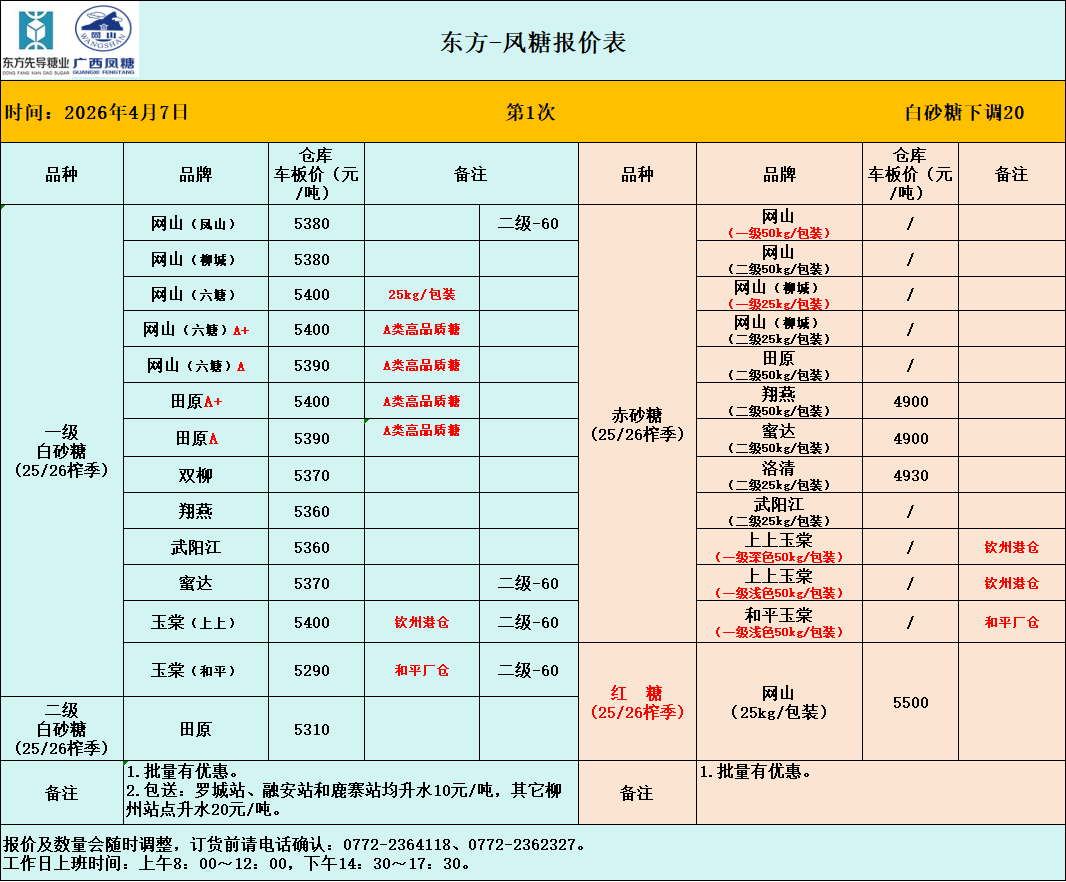Click price 4900 in the 蜜达 赤砂糖 row
The width and height of the screenshot is (1066, 882).
[911, 439]
